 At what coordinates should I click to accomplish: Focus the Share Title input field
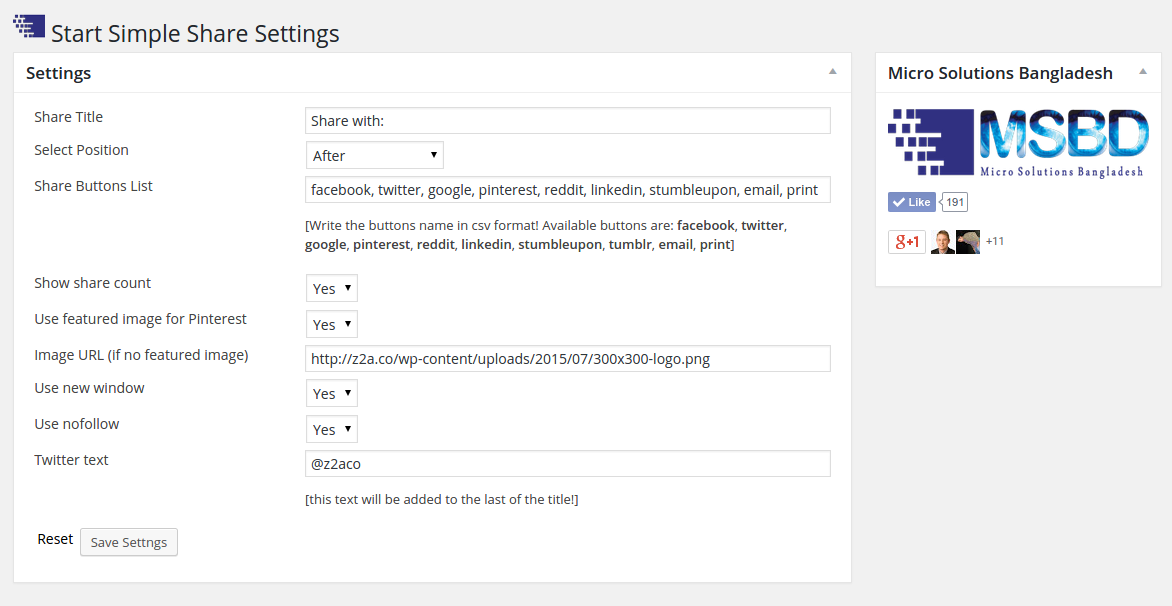568,120
